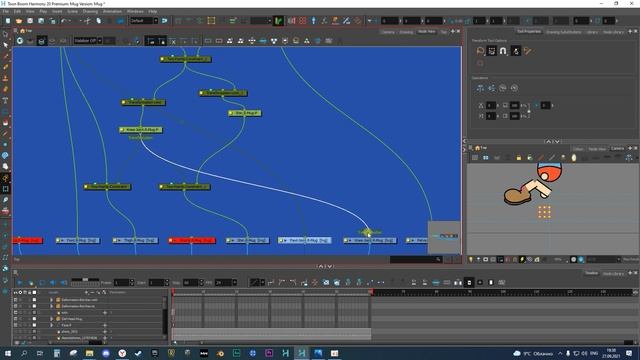640x360 pixels.
Task: Click the Undo arrow icon
Action: tap(64, 20)
